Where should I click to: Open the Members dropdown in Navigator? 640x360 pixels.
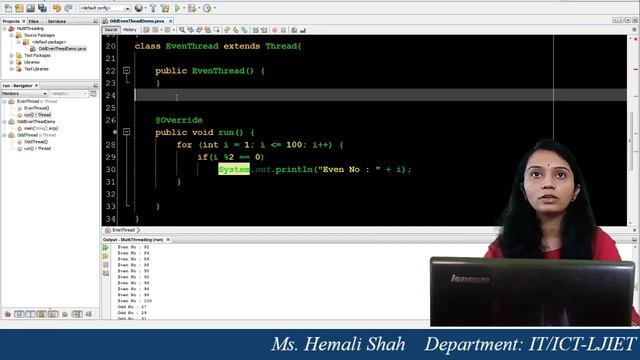coord(24,94)
